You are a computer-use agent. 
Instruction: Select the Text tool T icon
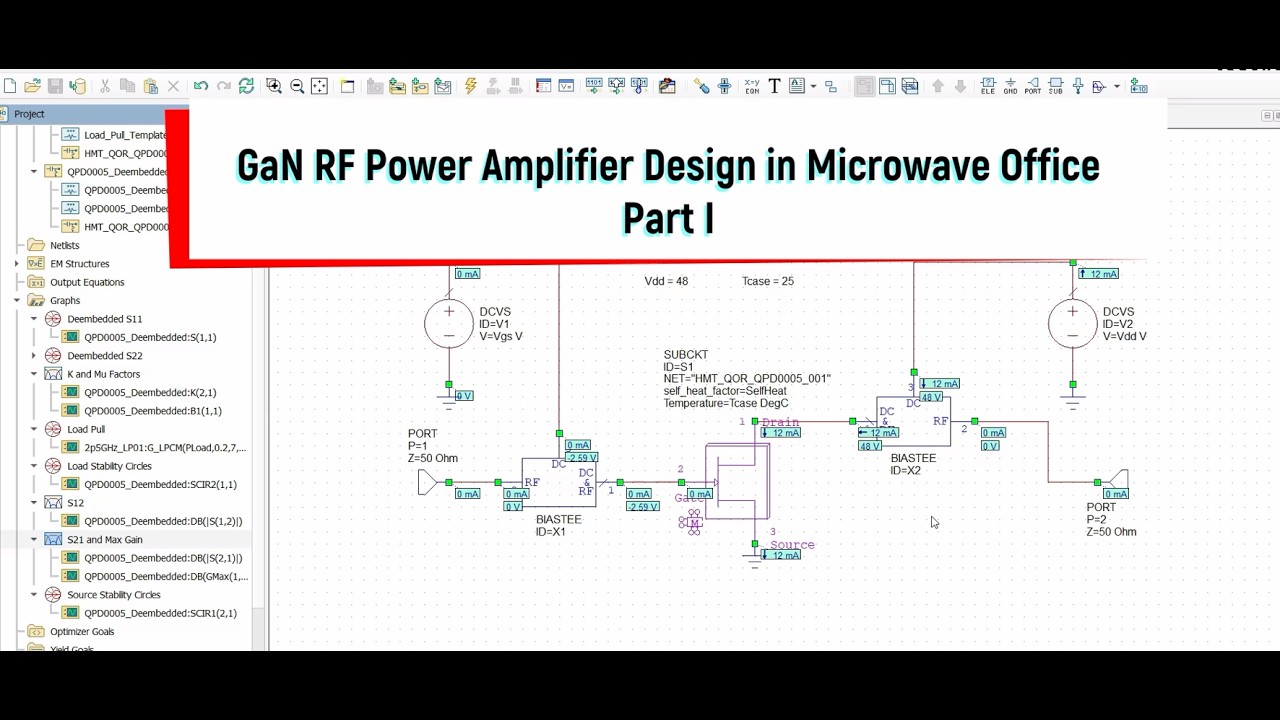tap(774, 87)
